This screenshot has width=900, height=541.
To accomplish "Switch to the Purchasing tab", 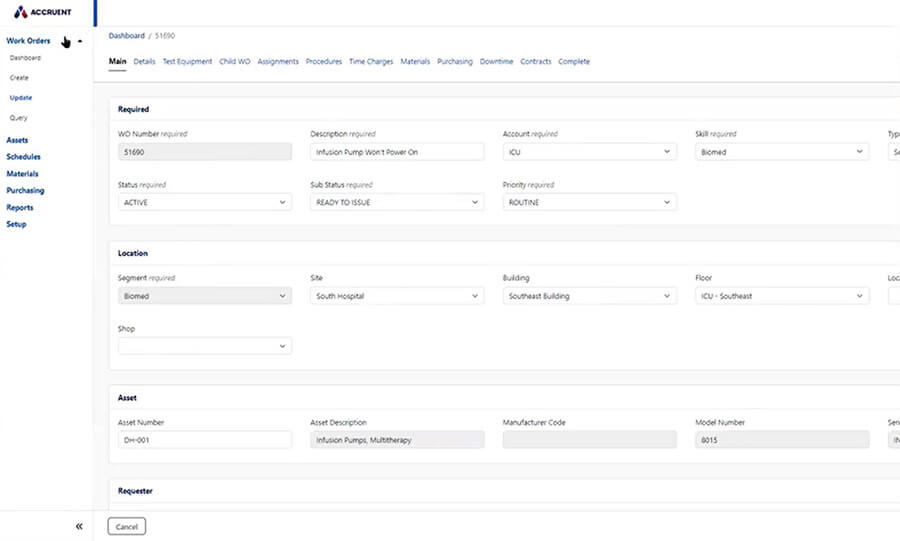I will (x=455, y=61).
